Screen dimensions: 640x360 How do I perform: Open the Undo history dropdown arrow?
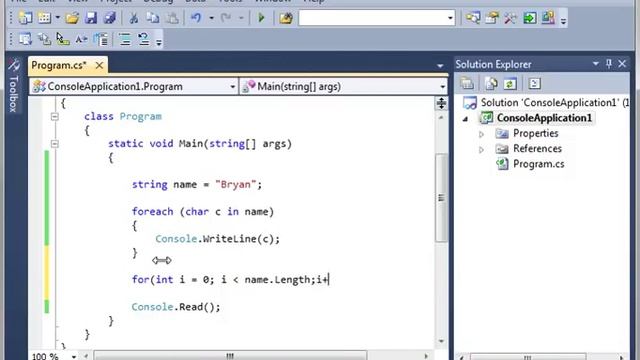coord(211,18)
